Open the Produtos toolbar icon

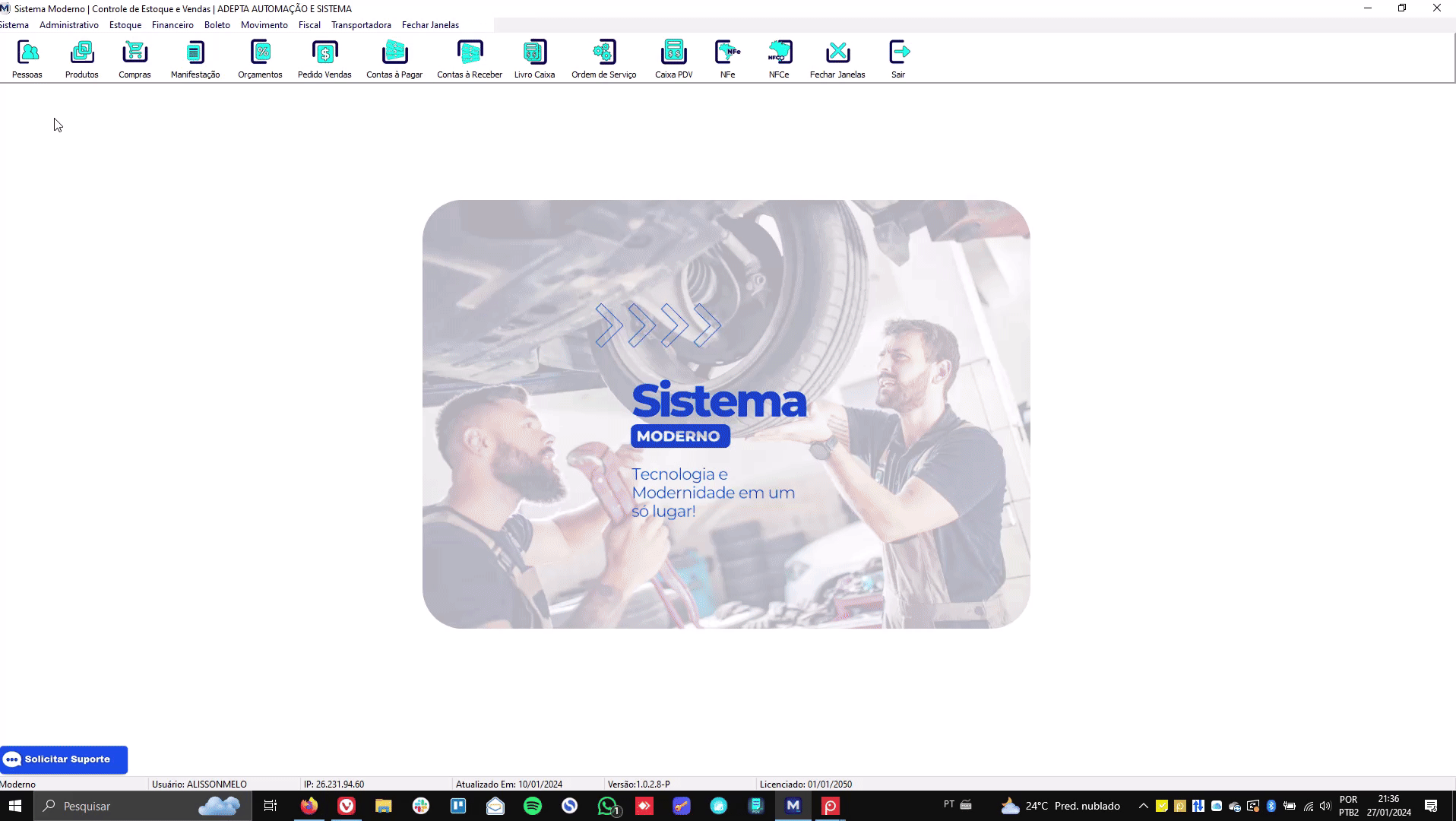(81, 52)
